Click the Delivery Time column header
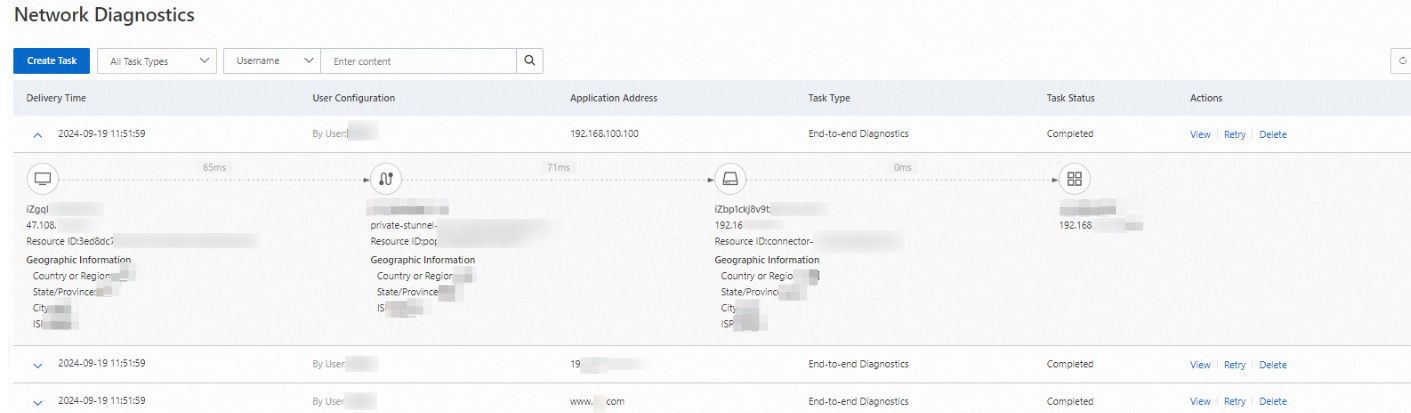1411x413 pixels. coord(56,98)
